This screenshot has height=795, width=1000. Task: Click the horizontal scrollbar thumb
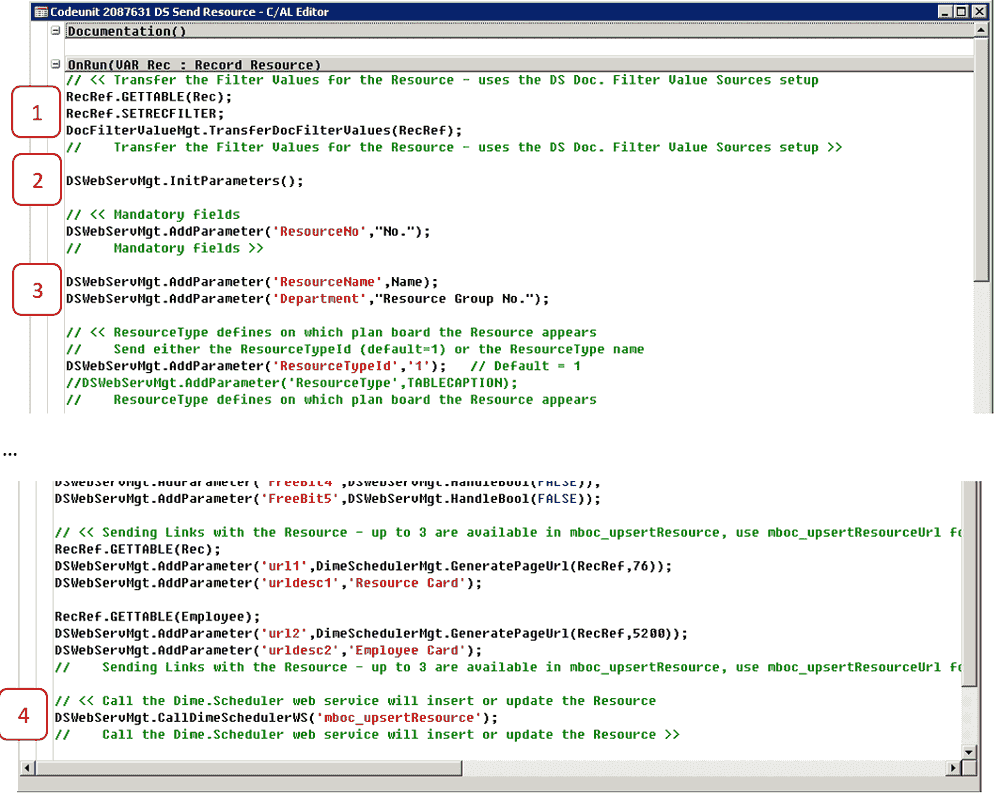coord(249,768)
